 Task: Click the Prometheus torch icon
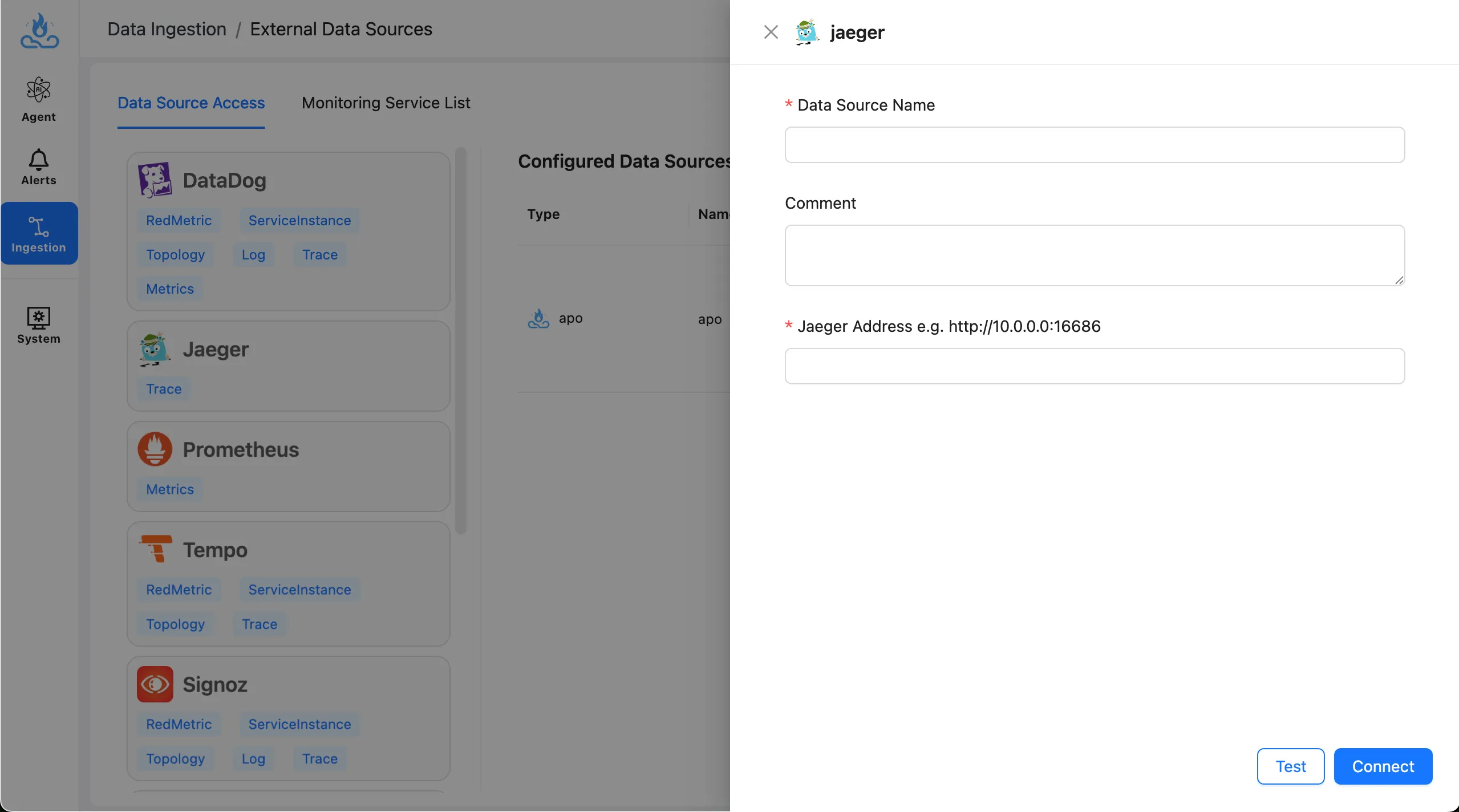pos(155,449)
